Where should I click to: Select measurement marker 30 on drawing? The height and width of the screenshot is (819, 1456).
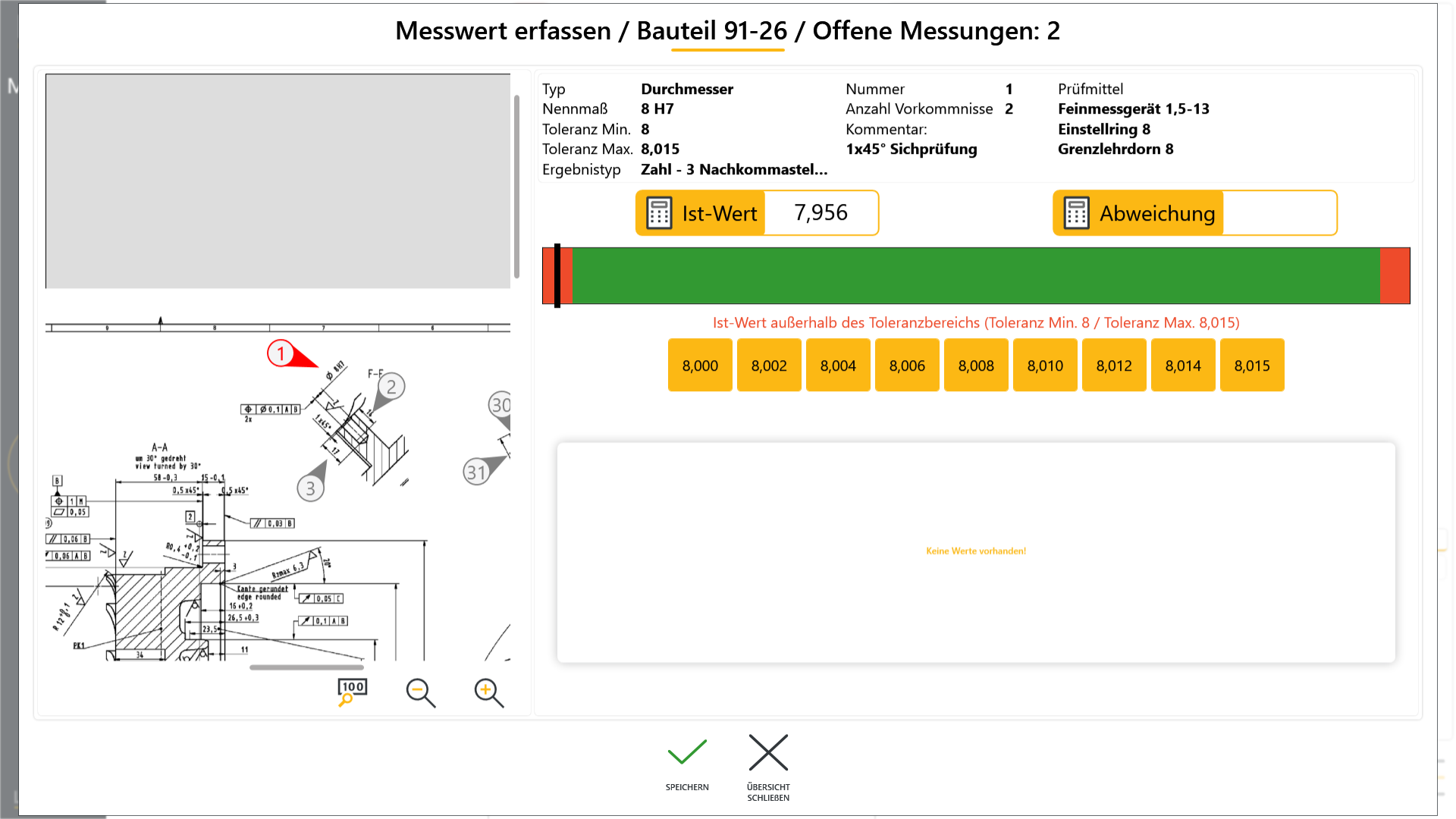coord(500,405)
